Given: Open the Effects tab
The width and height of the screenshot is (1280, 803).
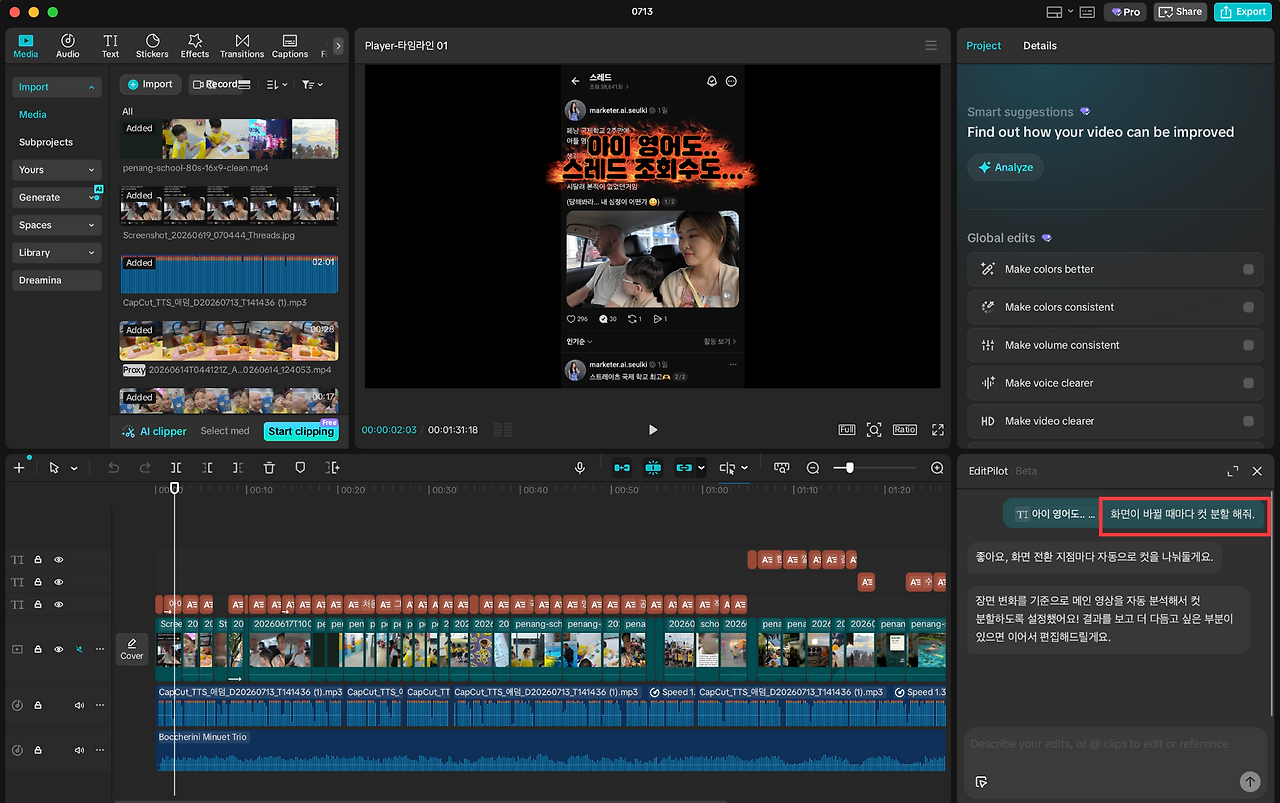Looking at the screenshot, I should coord(195,46).
